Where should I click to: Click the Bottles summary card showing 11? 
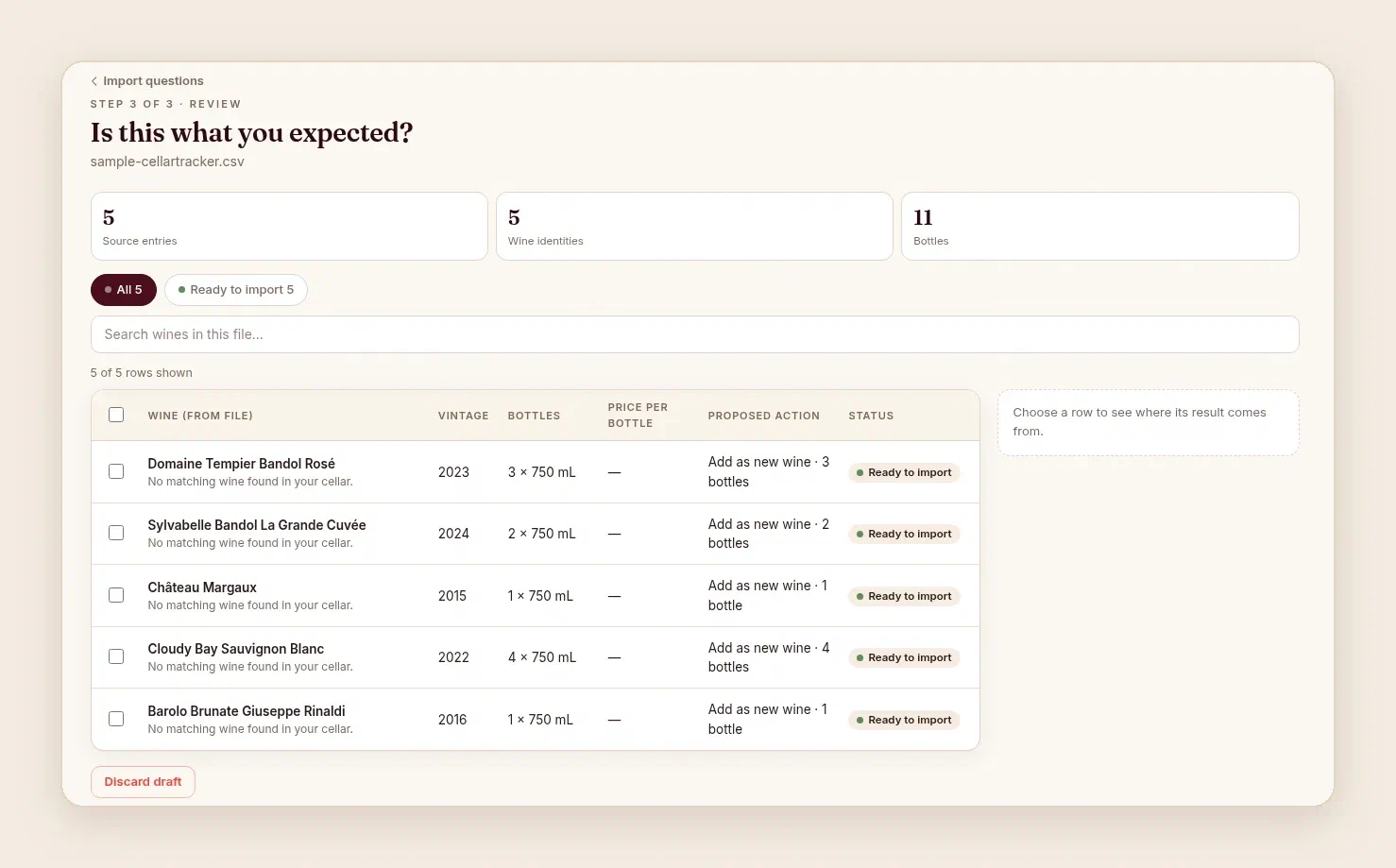click(1100, 227)
